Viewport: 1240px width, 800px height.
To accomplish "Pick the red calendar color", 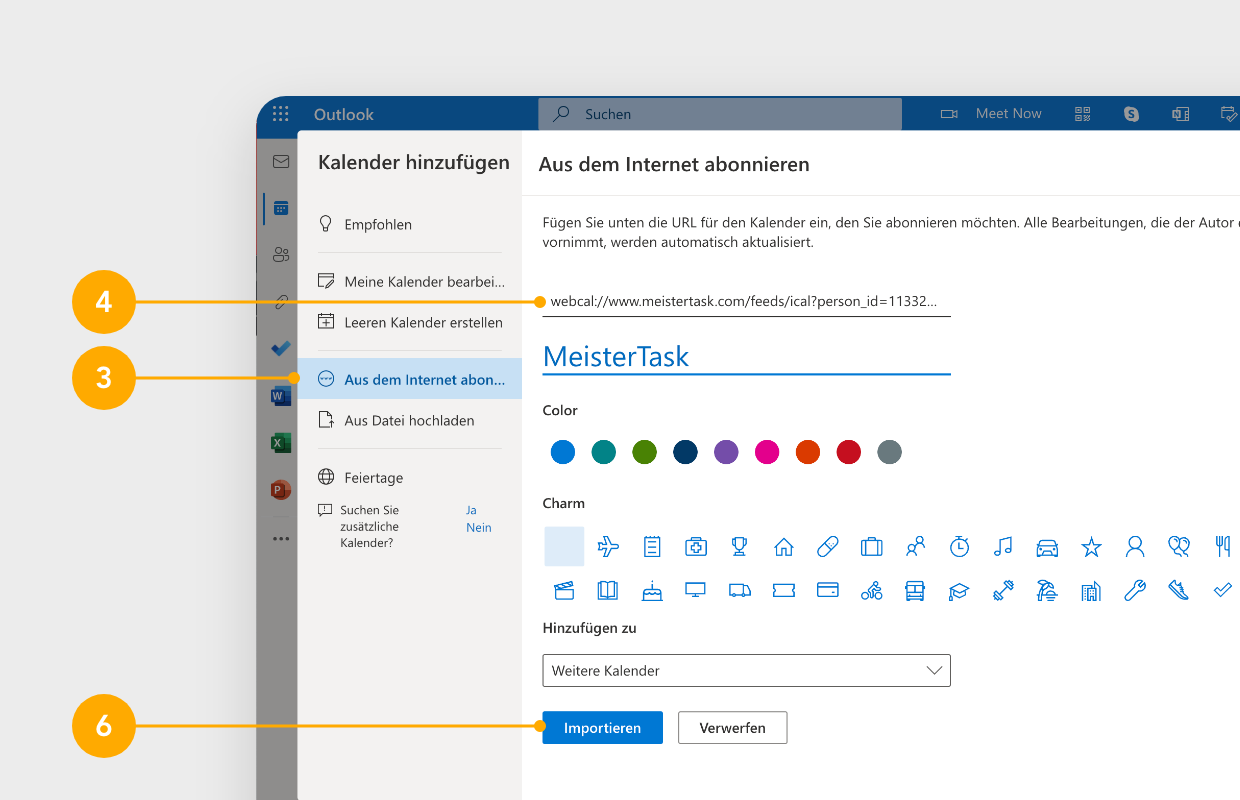I will click(849, 452).
